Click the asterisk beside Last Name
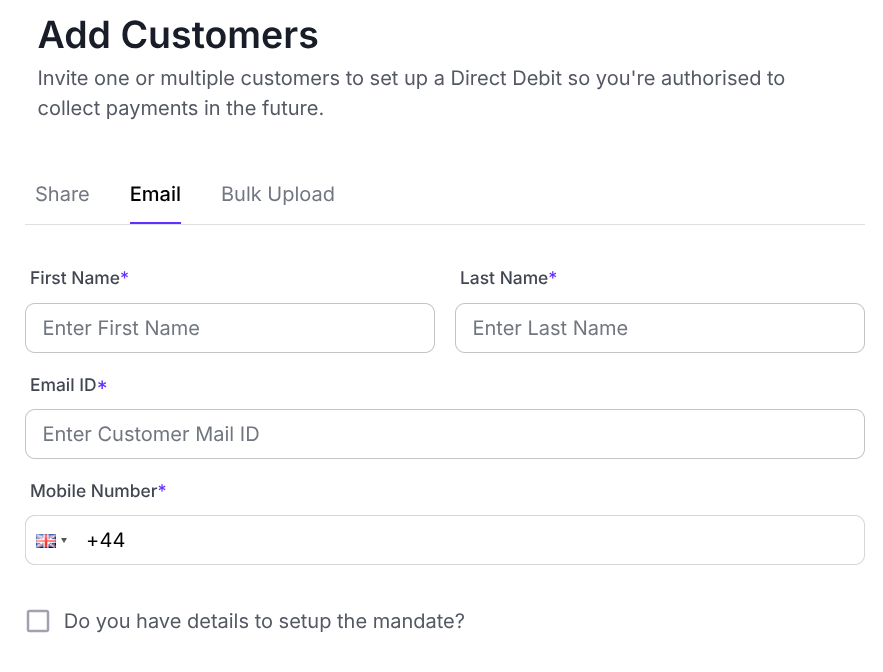The height and width of the screenshot is (672, 883). (553, 277)
